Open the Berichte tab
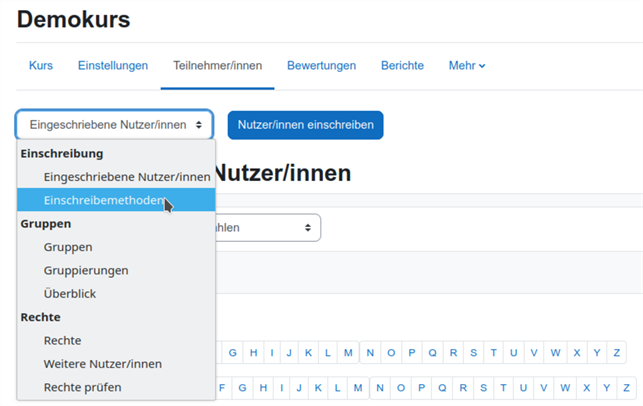 402,66
